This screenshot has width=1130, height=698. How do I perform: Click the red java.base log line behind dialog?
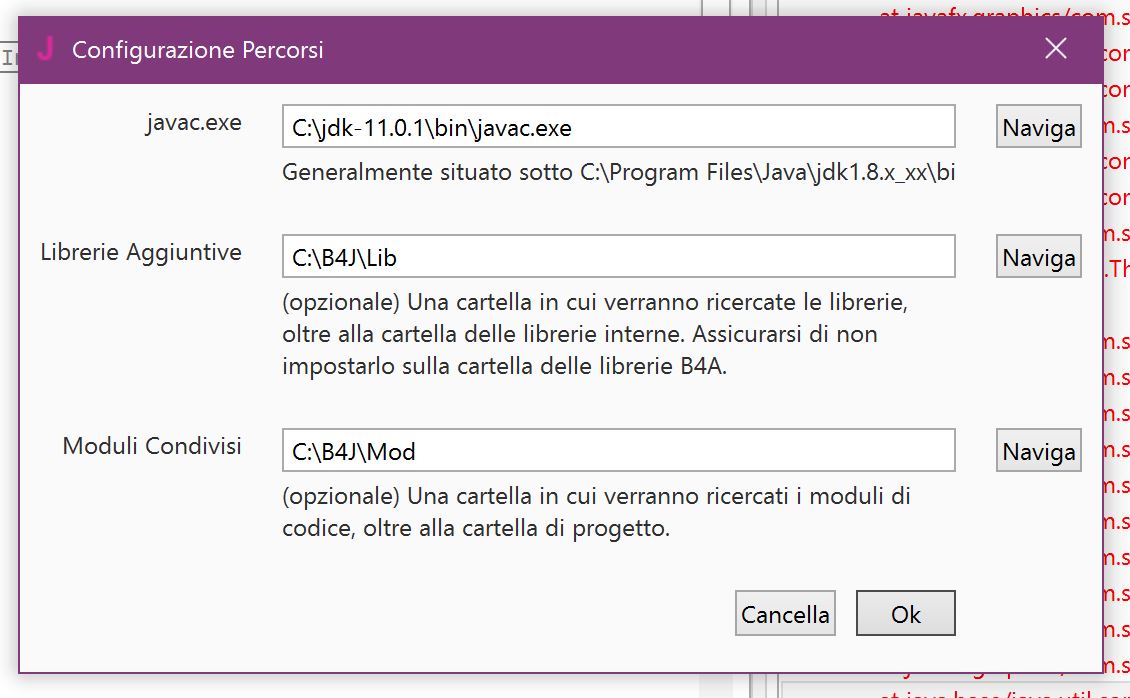(1000, 691)
